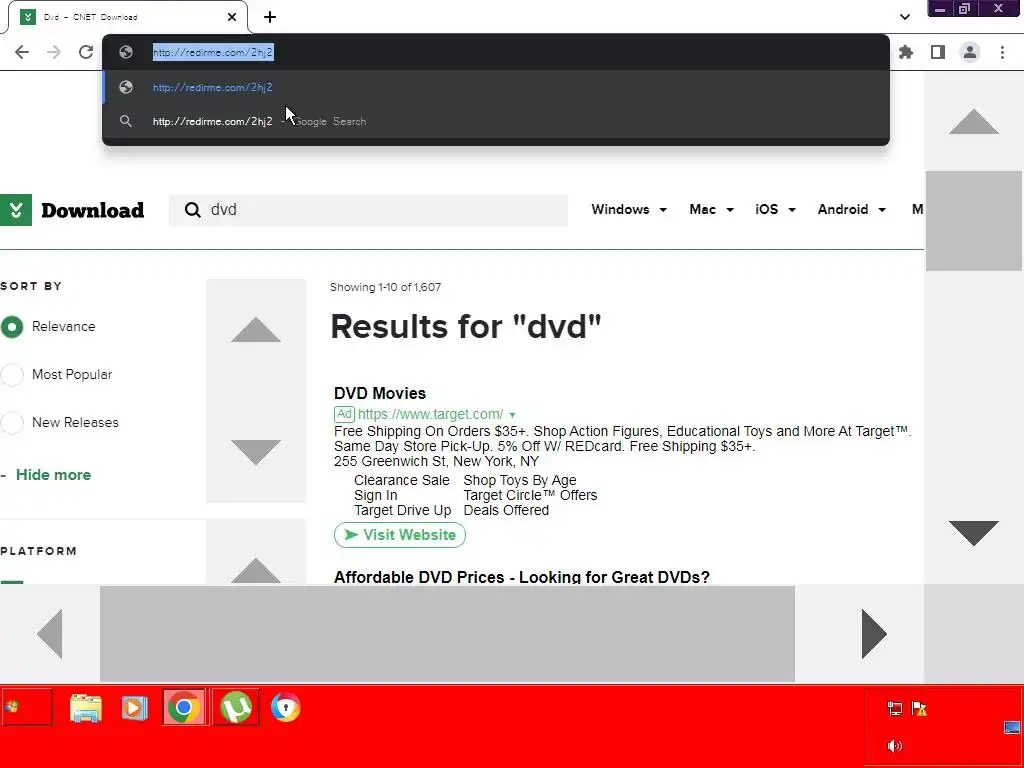Reload the current page
The image size is (1024, 768).
pos(86,52)
